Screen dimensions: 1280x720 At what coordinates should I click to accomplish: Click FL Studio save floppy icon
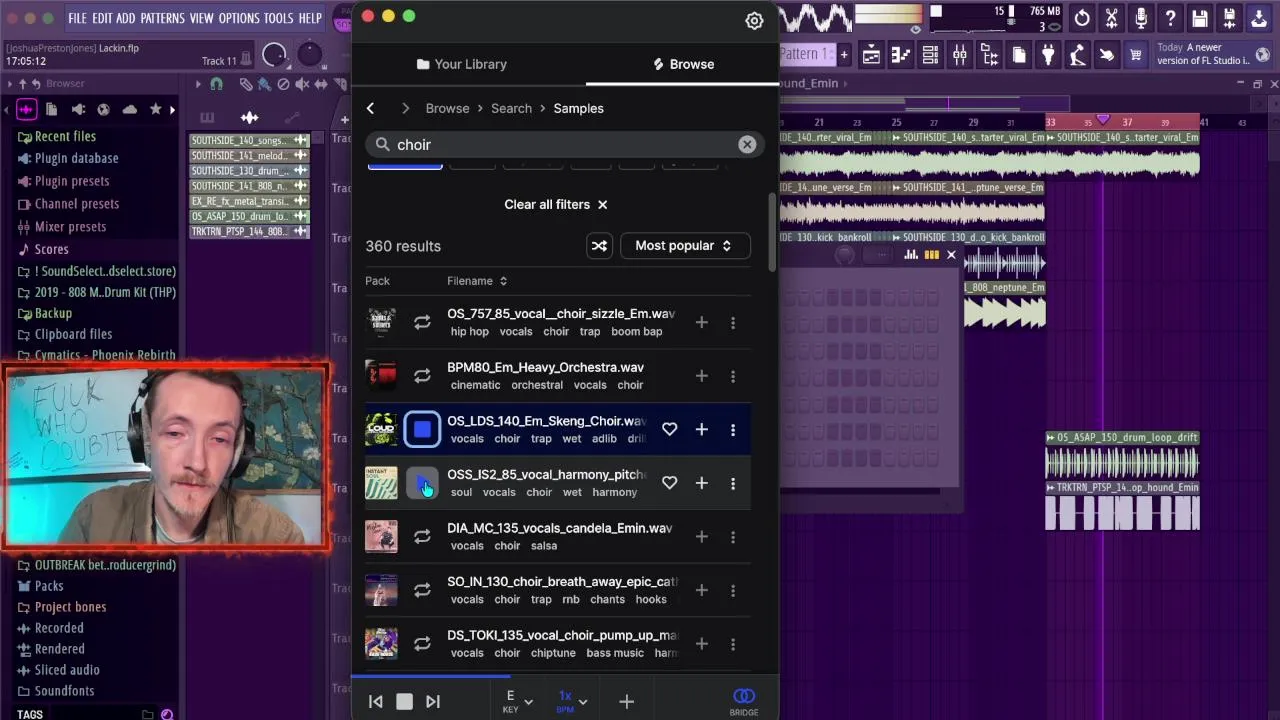pos(1200,18)
